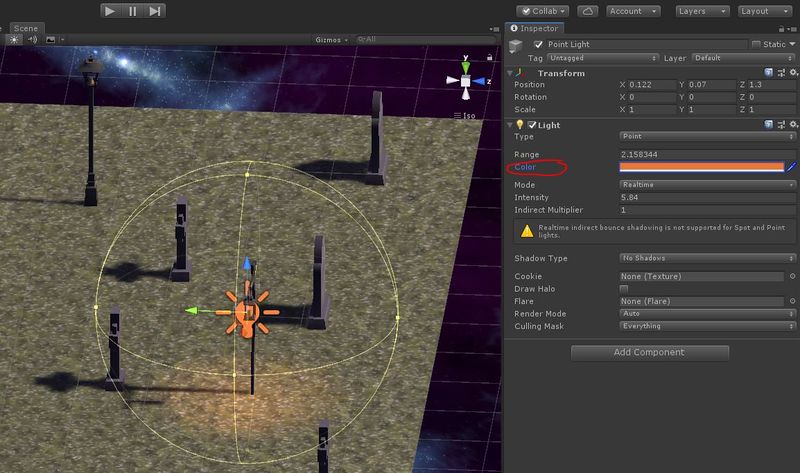Open the orange light Color swatch

point(702,167)
